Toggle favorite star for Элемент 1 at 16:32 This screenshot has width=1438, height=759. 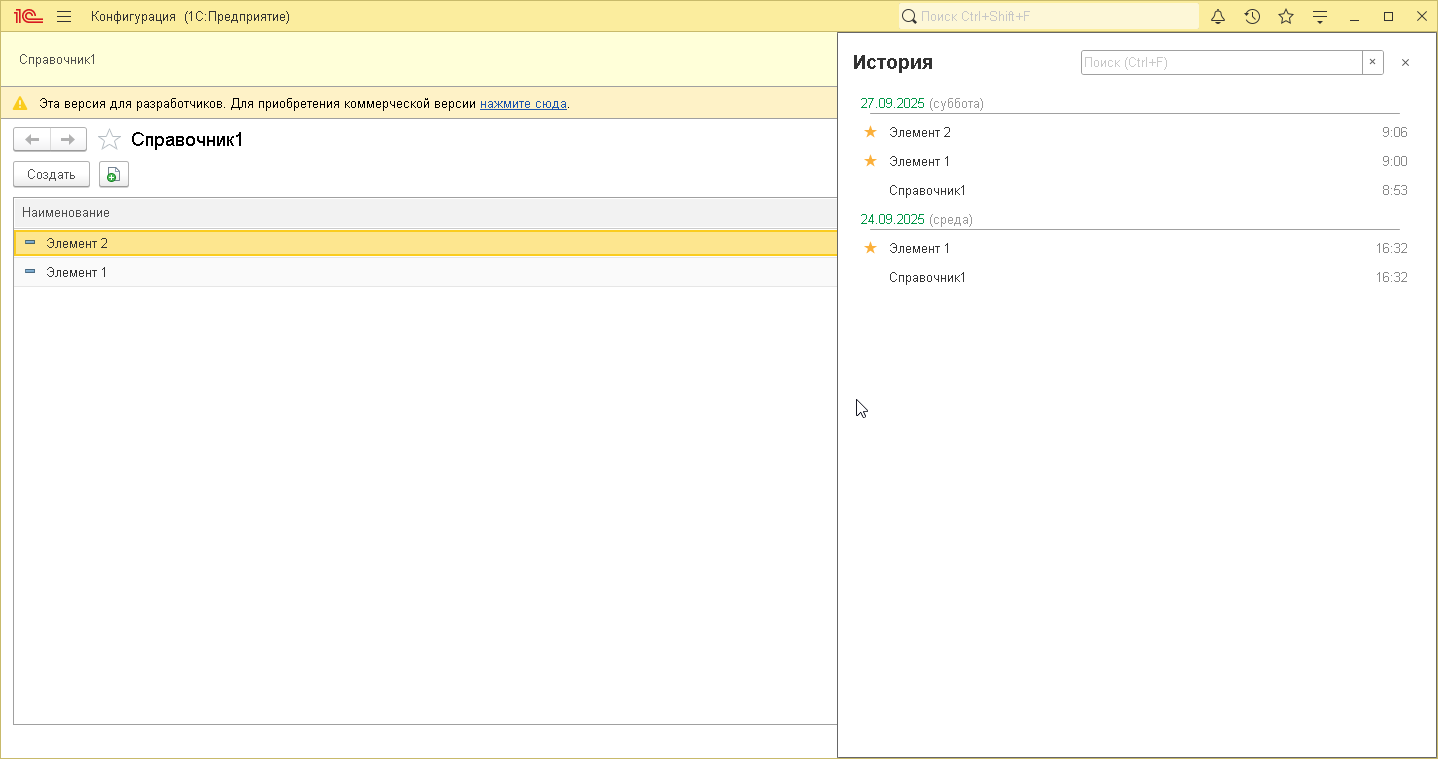870,248
